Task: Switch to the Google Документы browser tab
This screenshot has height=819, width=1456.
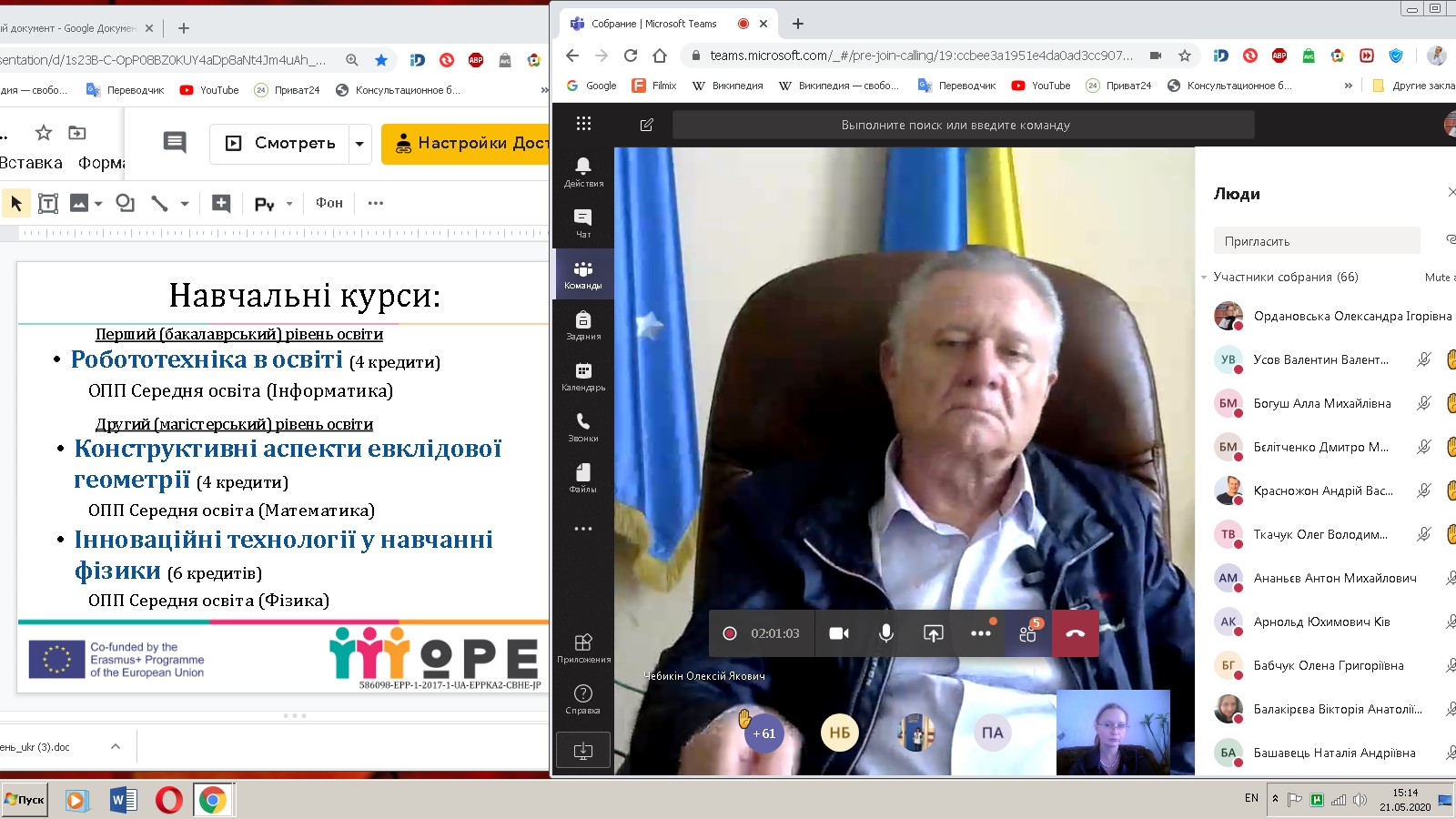Action: 76,28
